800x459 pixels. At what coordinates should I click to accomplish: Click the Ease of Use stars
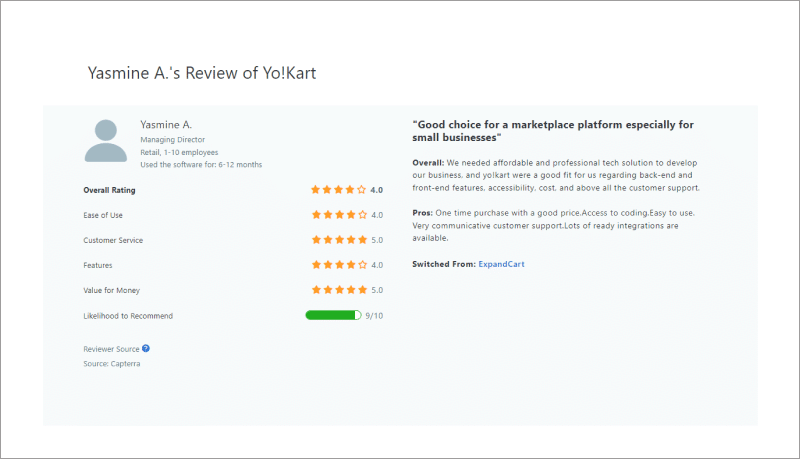point(339,215)
